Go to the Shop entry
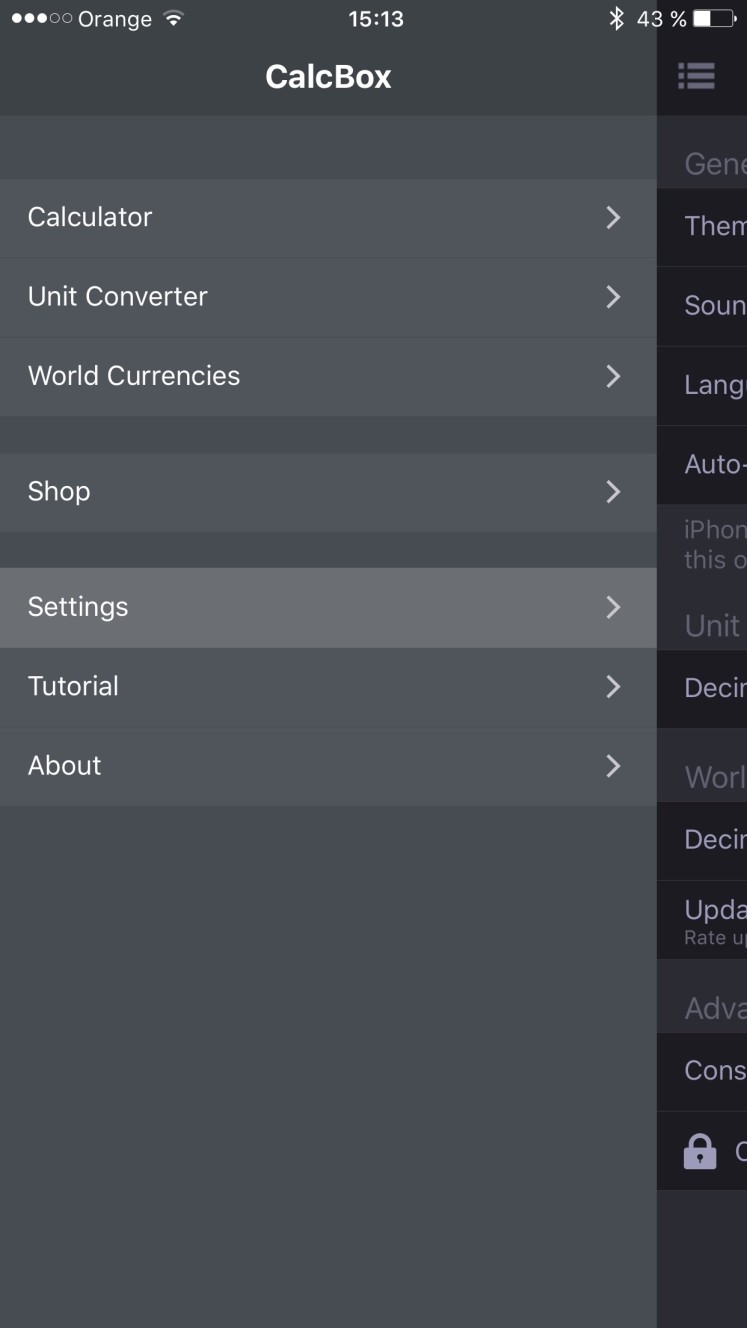747x1328 pixels. (x=328, y=491)
